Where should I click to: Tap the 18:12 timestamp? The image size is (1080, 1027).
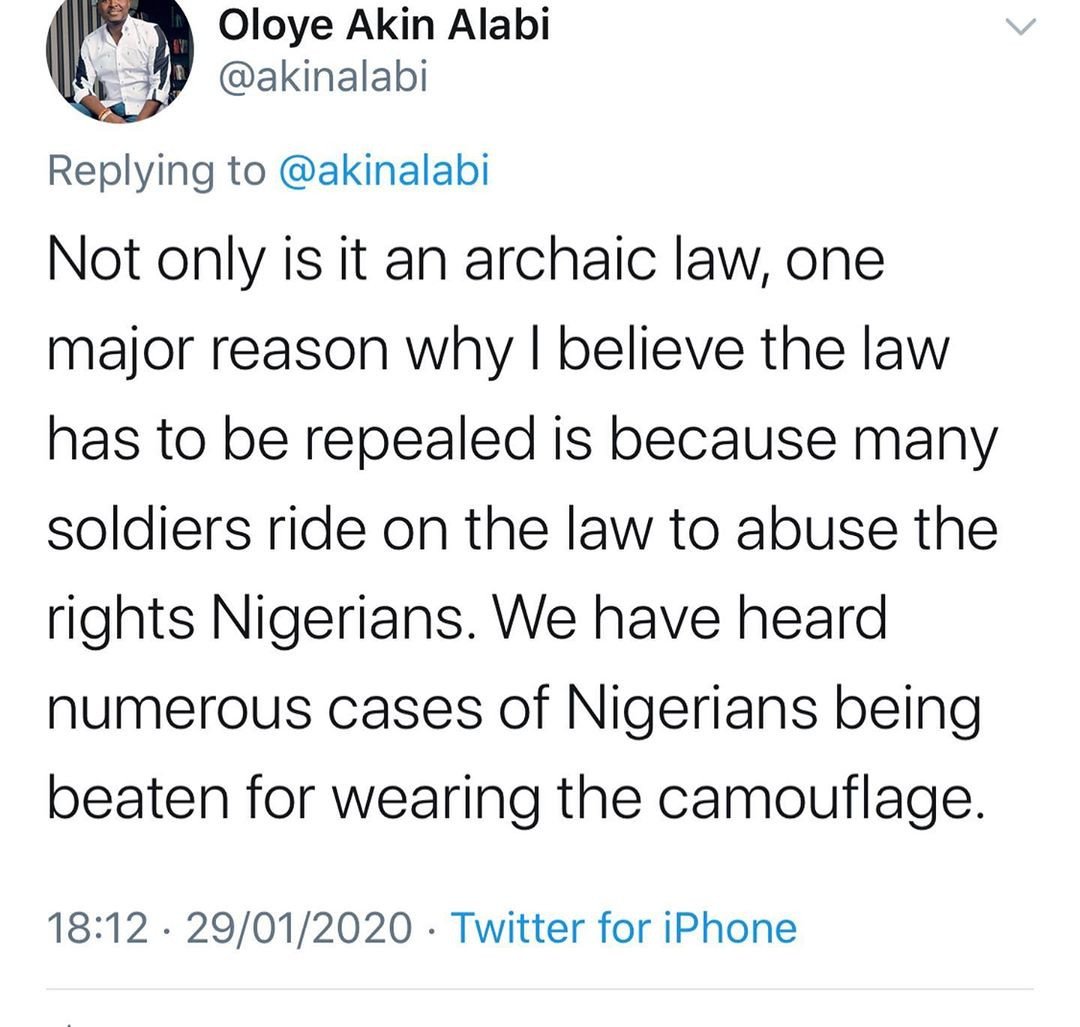coord(98,928)
